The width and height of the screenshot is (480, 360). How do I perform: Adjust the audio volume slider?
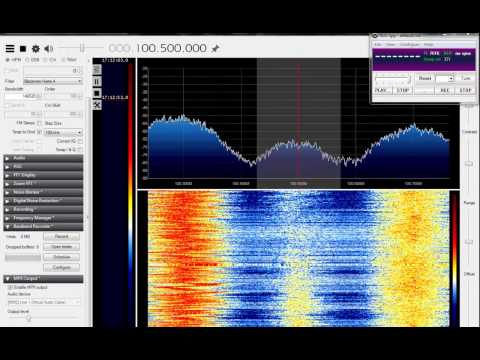tap(81, 48)
